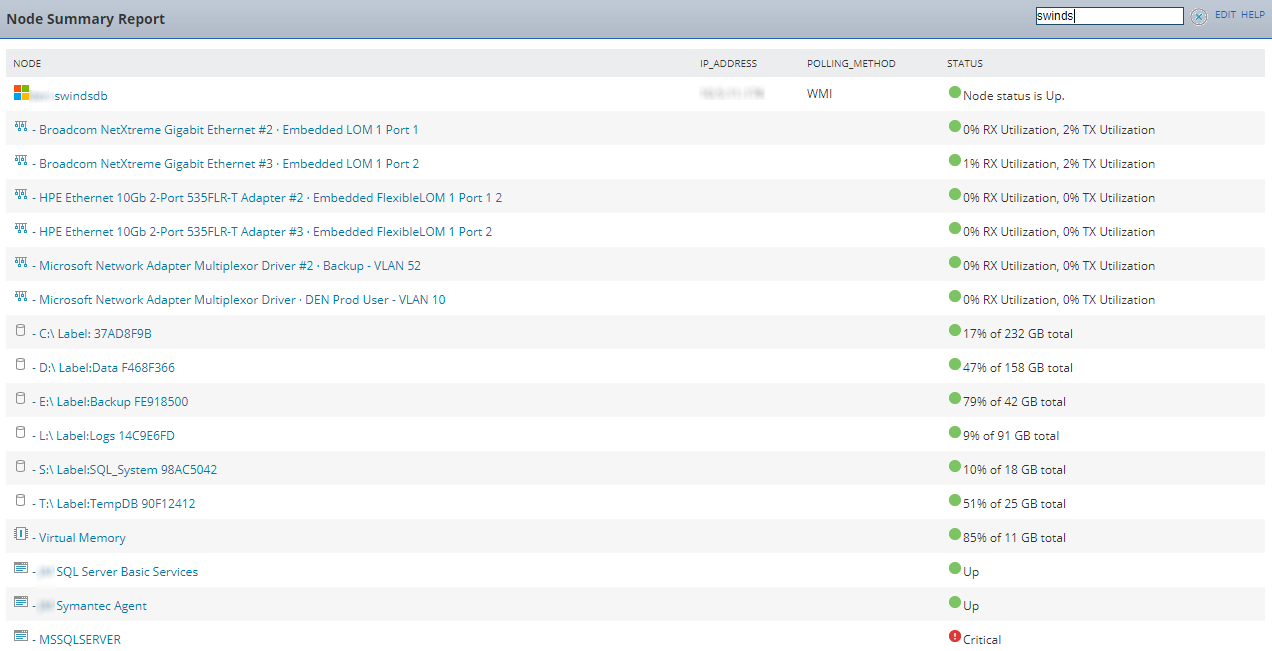The width and height of the screenshot is (1272, 651).
Task: Click the 9% of 91 GB total status
Action: coord(1011,436)
